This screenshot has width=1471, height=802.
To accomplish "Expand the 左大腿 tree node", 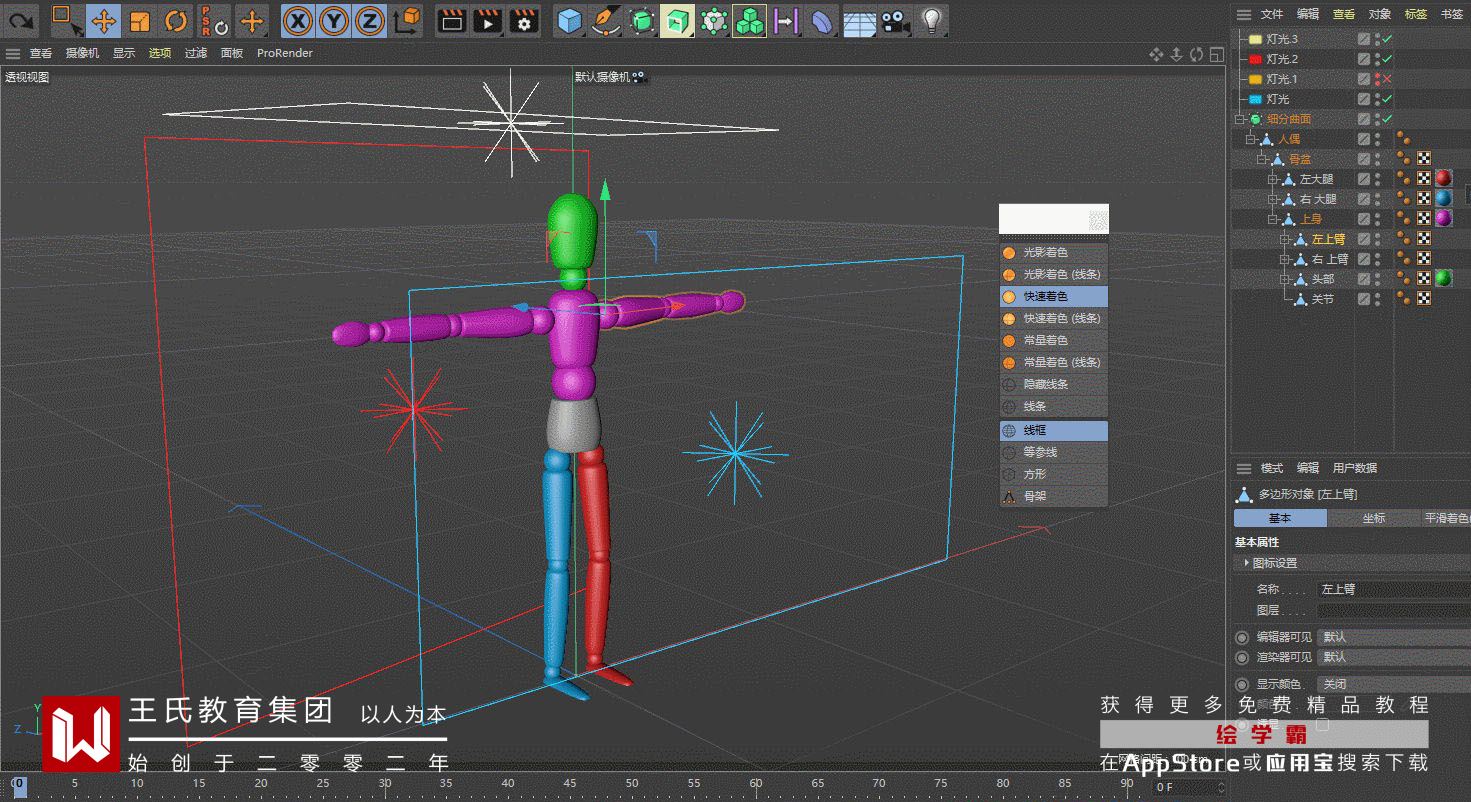I will tap(1273, 179).
